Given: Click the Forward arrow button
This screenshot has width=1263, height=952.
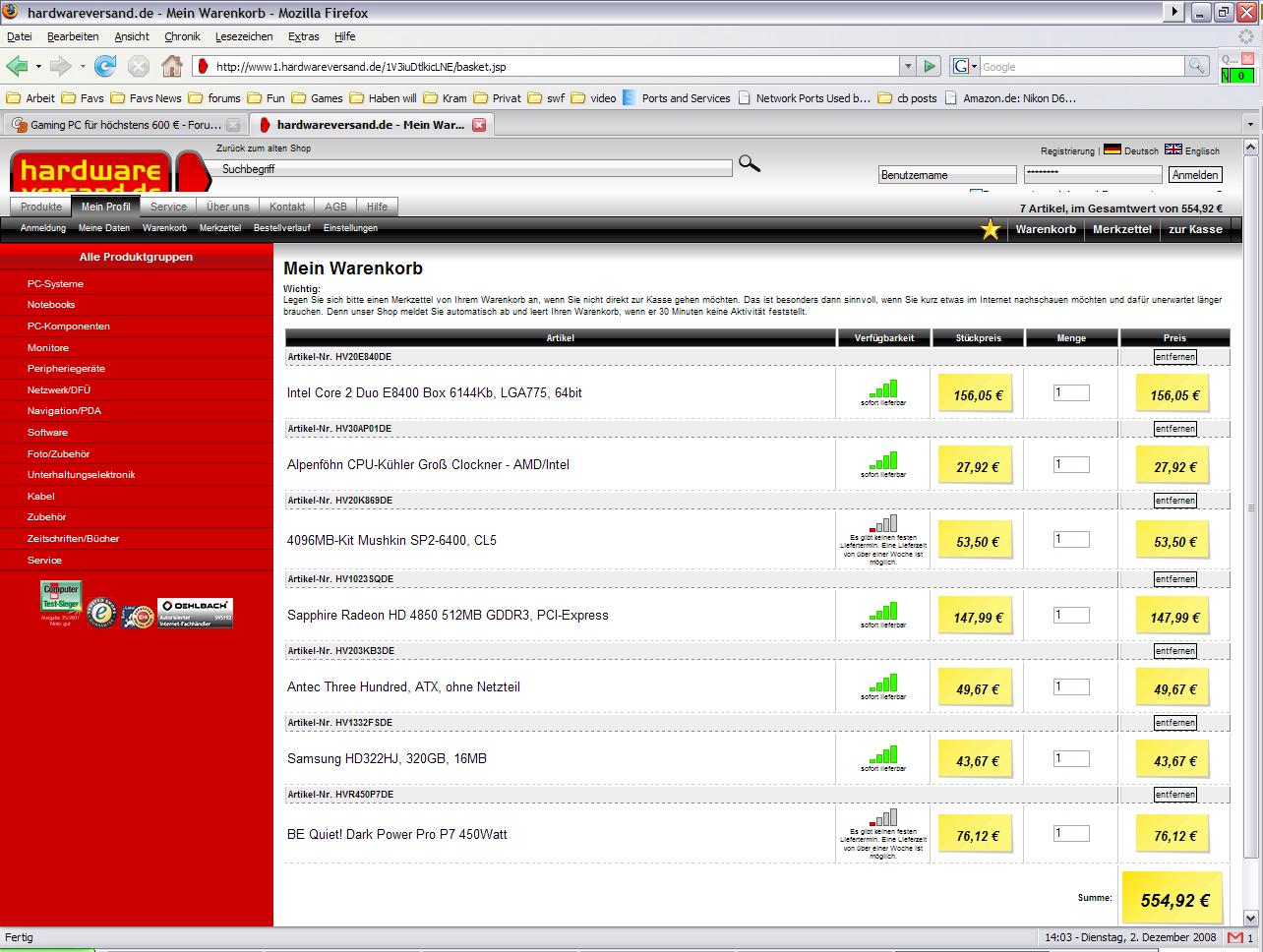Looking at the screenshot, I should pos(61,66).
